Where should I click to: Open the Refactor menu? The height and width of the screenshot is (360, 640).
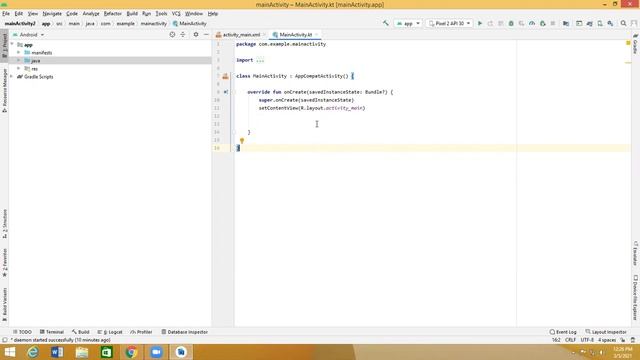[113, 13]
